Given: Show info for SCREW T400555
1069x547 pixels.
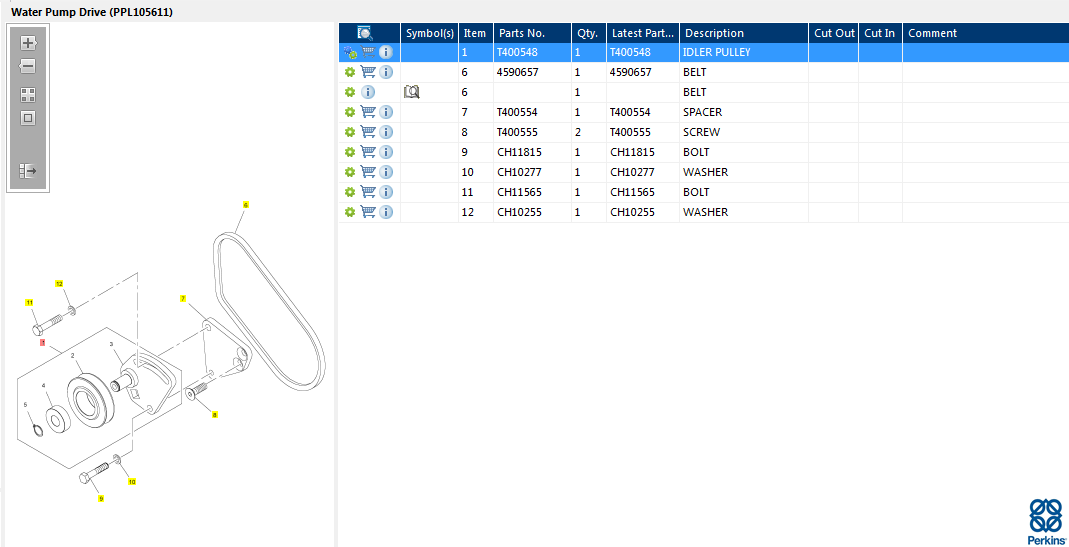Looking at the screenshot, I should 386,132.
